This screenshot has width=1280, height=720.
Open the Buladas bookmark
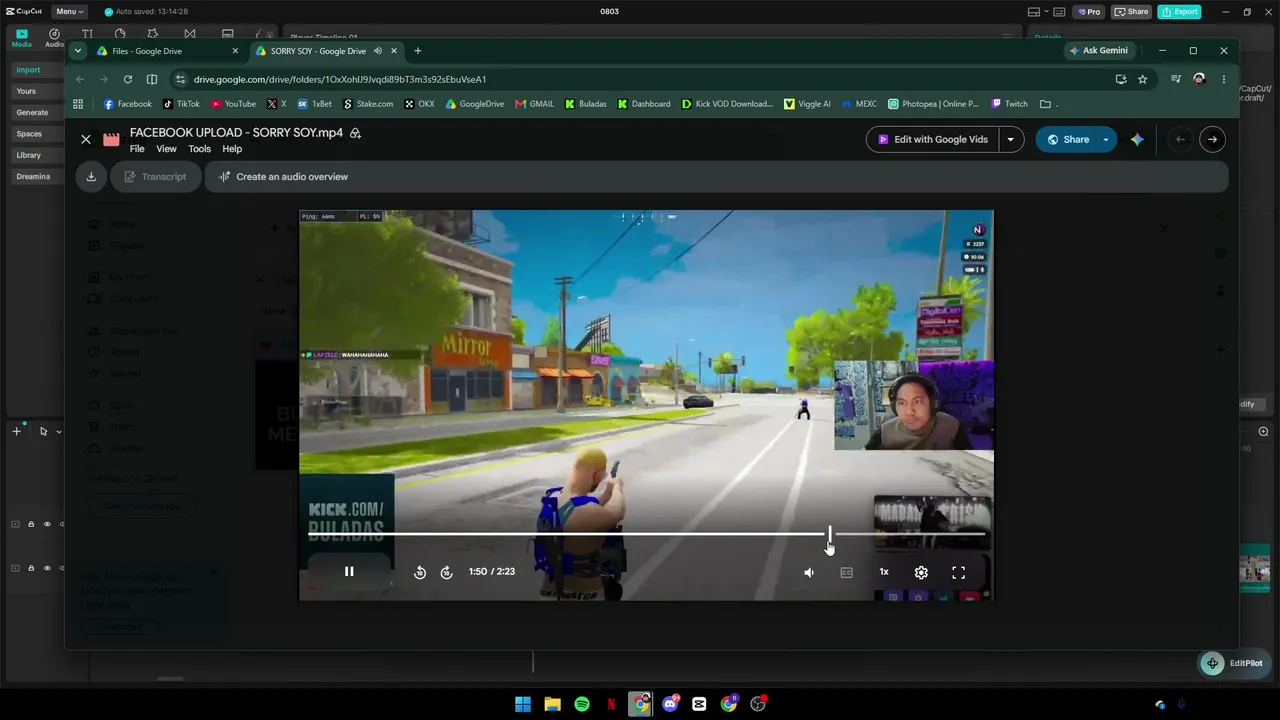pos(585,104)
